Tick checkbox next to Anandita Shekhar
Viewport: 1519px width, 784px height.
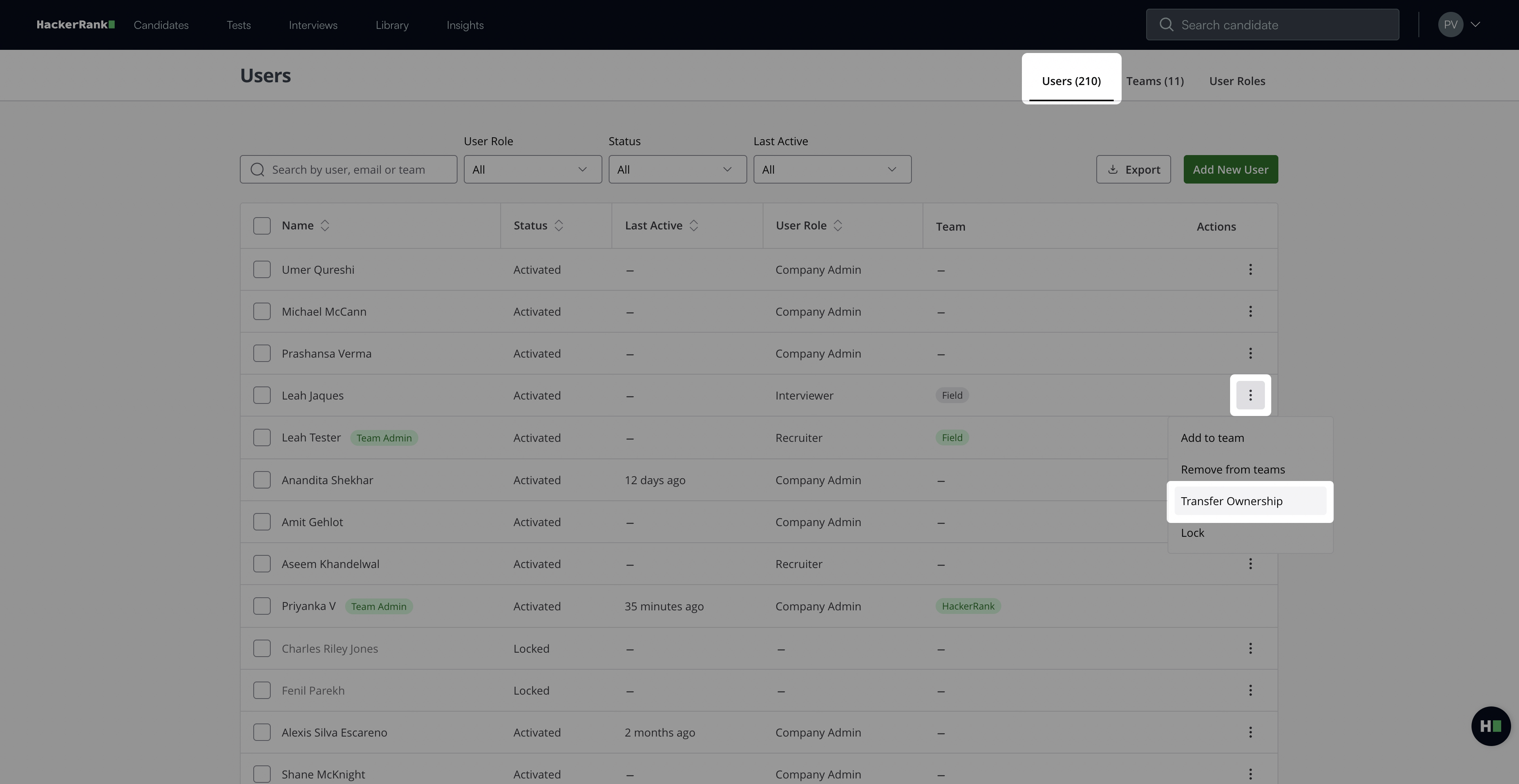262,480
